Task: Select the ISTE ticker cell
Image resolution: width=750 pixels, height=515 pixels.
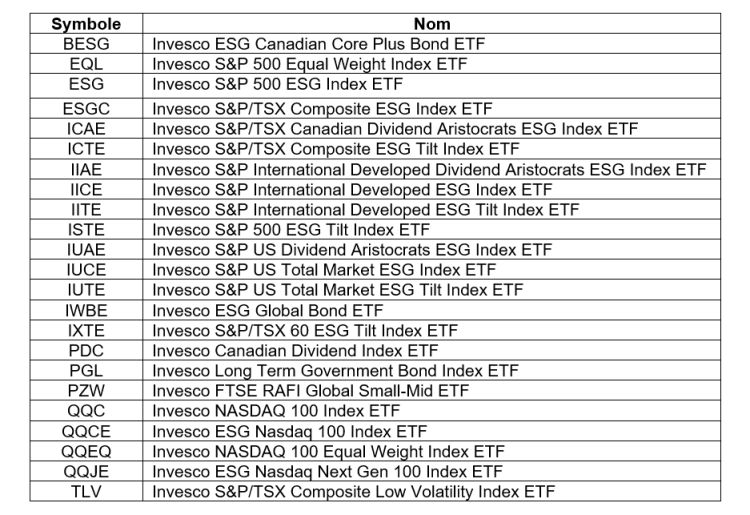Action: 86,230
